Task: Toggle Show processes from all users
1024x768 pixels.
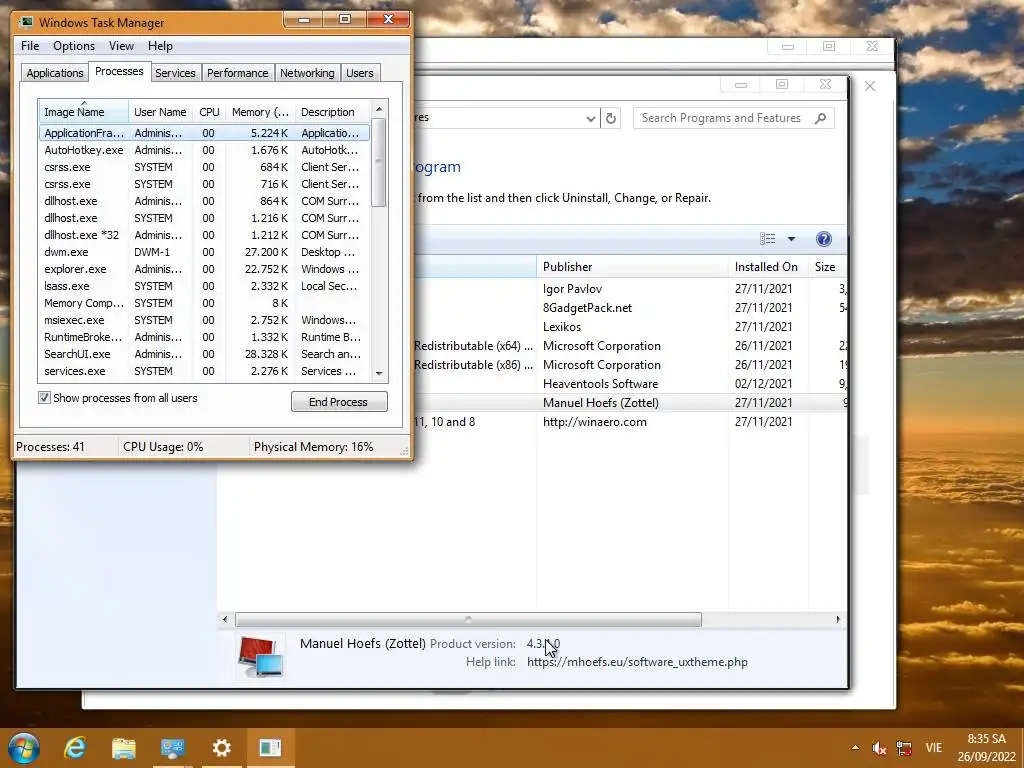Action: pos(44,398)
